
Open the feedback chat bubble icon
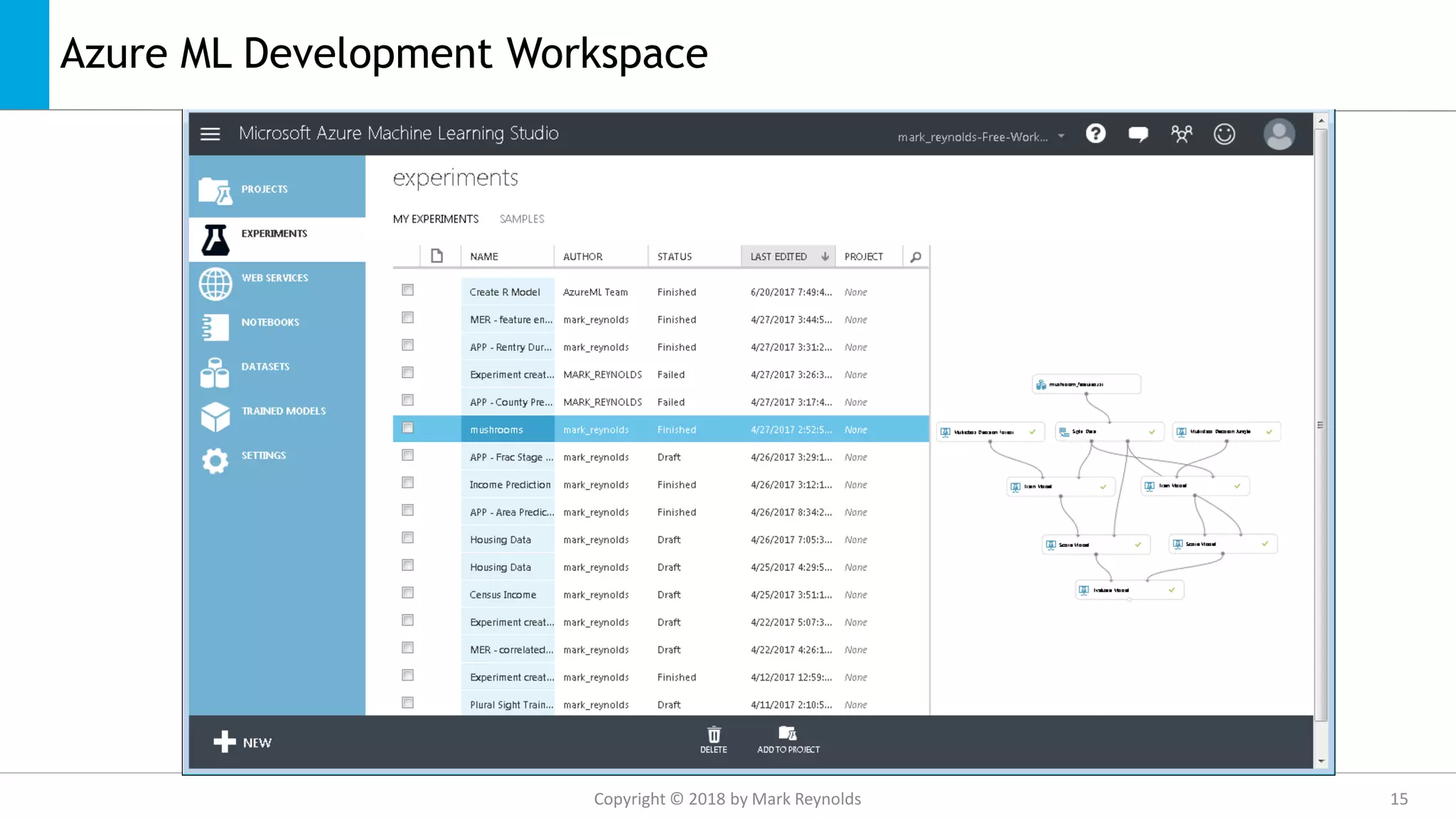click(x=1138, y=134)
